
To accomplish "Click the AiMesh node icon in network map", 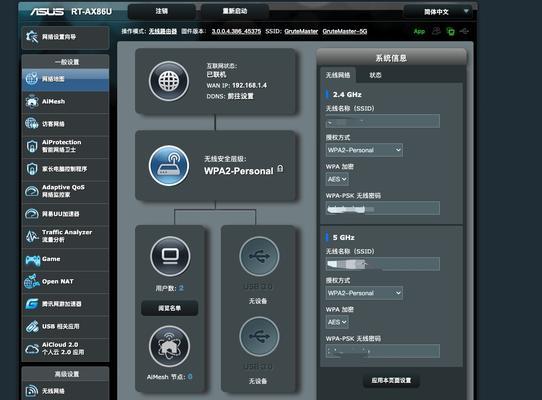I will pyautogui.click(x=169, y=346).
